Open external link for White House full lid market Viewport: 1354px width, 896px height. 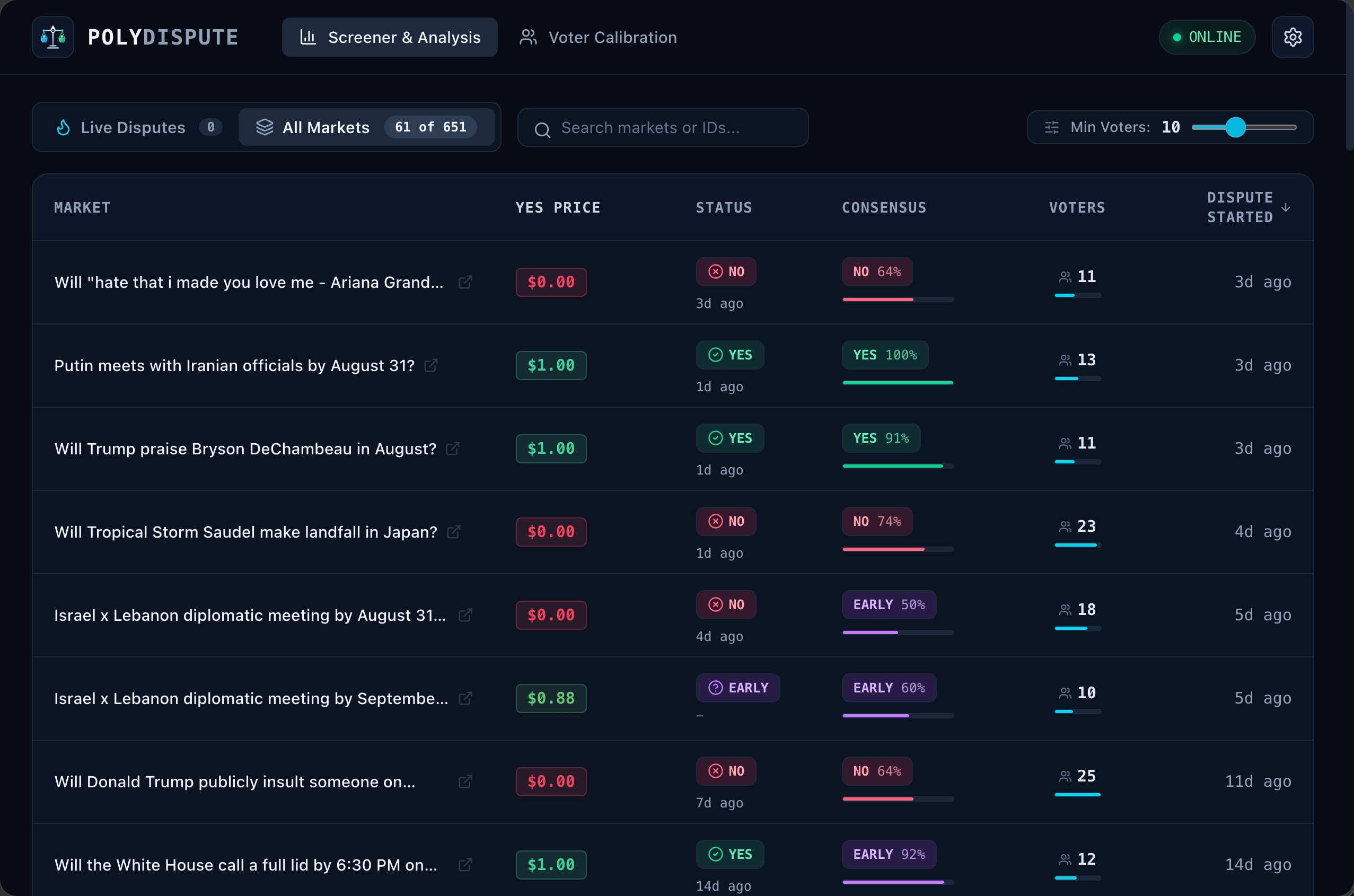pos(465,865)
